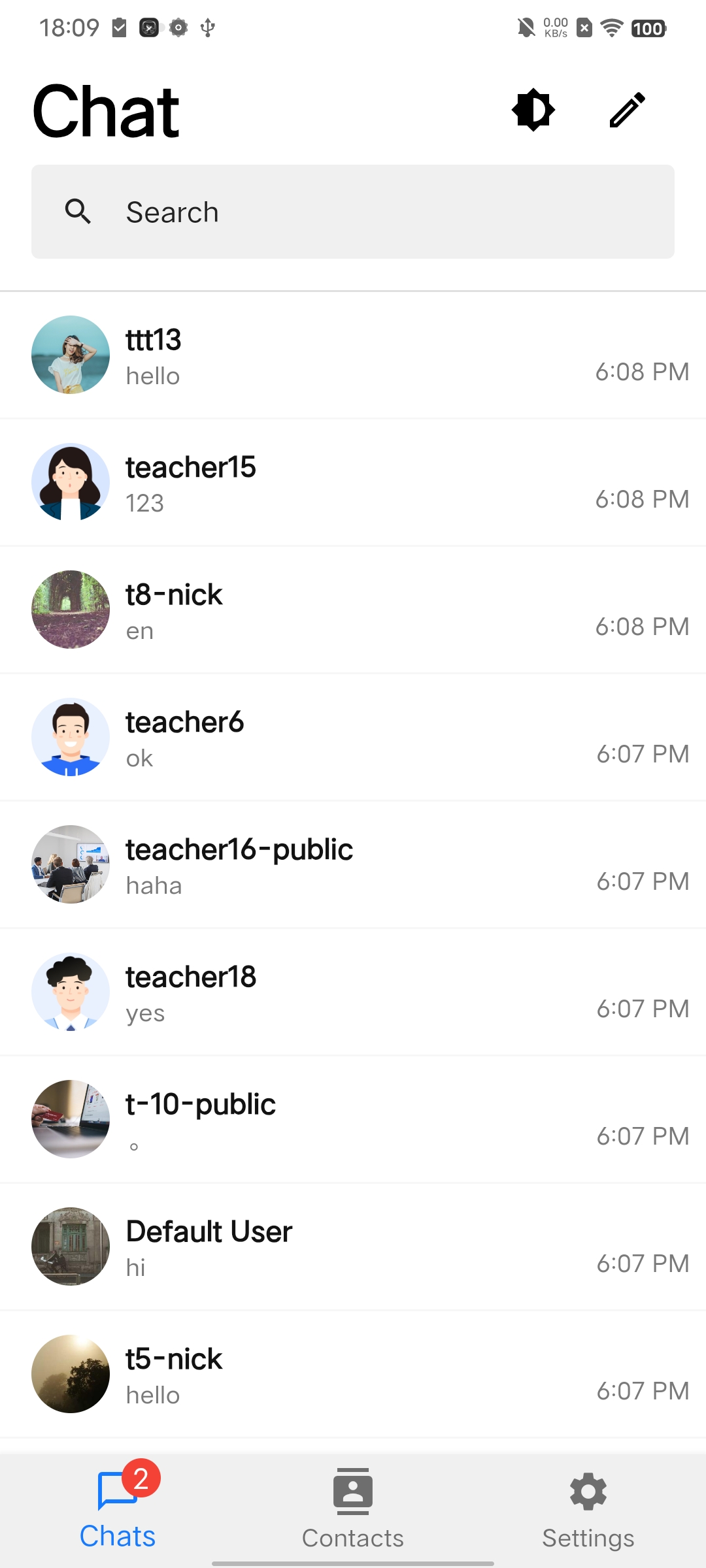Open the Settings gear tab
The width and height of the screenshot is (706, 1568).
pyautogui.click(x=588, y=1509)
